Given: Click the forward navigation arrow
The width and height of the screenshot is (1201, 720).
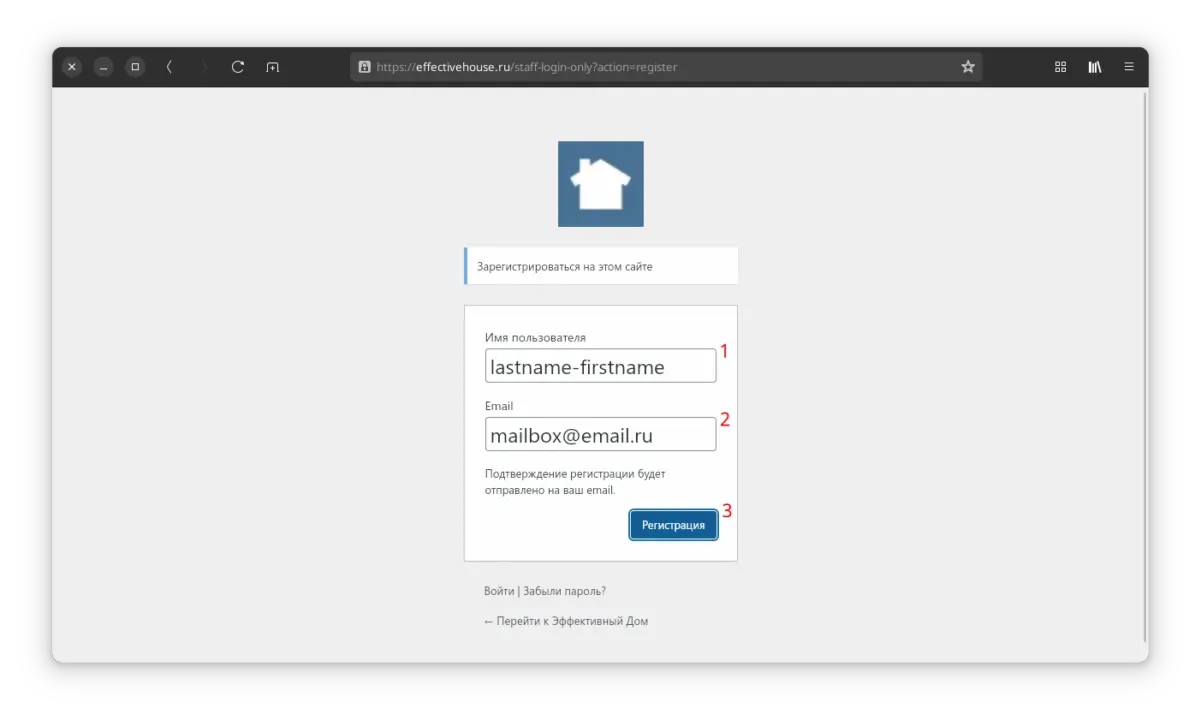Looking at the screenshot, I should (204, 67).
